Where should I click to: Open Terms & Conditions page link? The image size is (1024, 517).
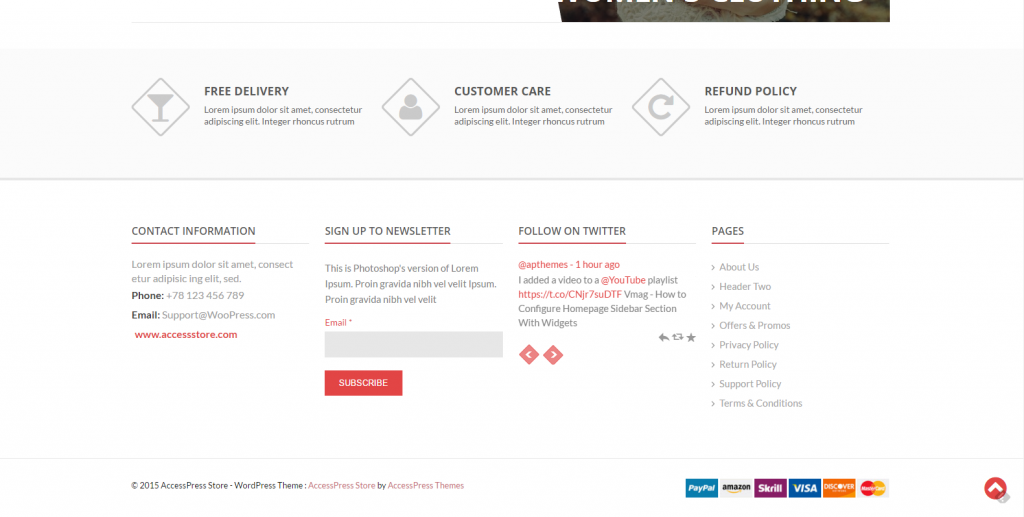(x=761, y=404)
